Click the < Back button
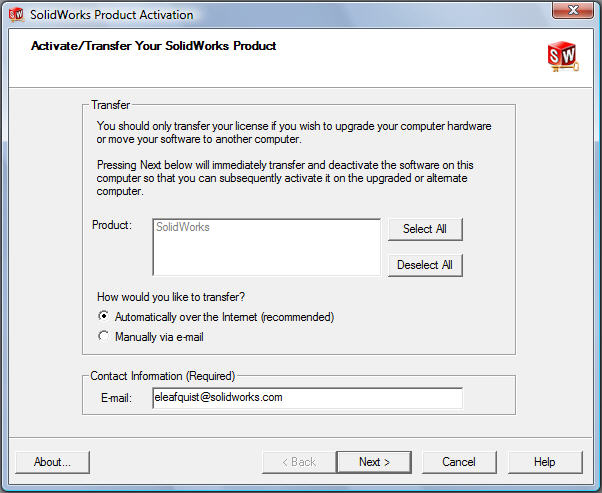Viewport: 602px width, 493px height. coord(296,462)
